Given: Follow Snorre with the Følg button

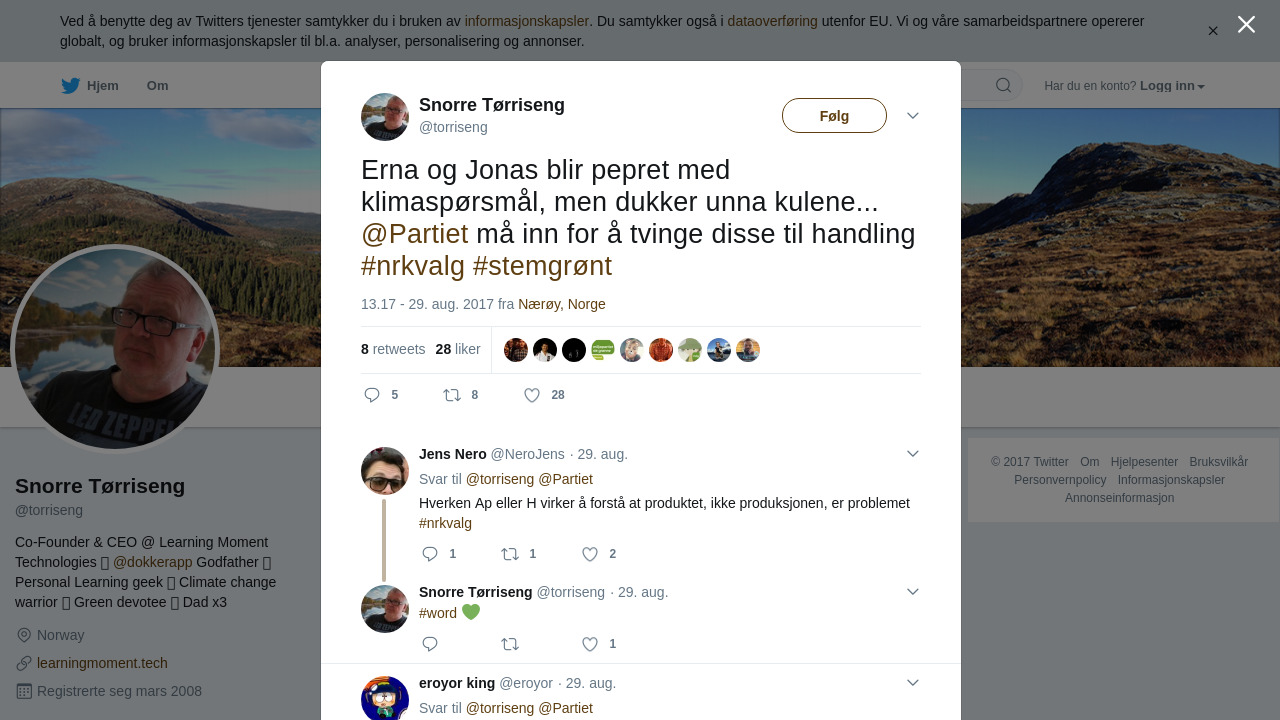Looking at the screenshot, I should click(834, 116).
